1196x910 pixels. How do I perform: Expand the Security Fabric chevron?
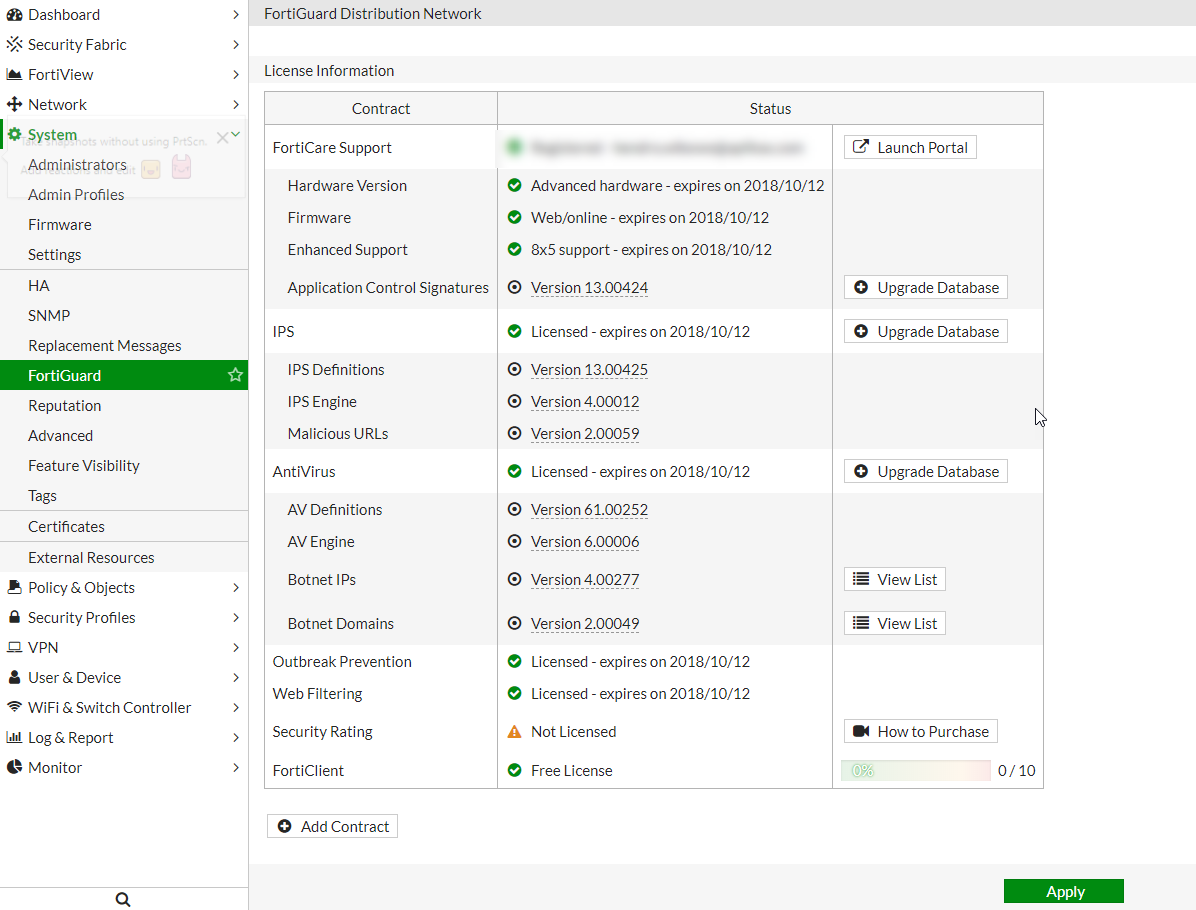pos(236,44)
